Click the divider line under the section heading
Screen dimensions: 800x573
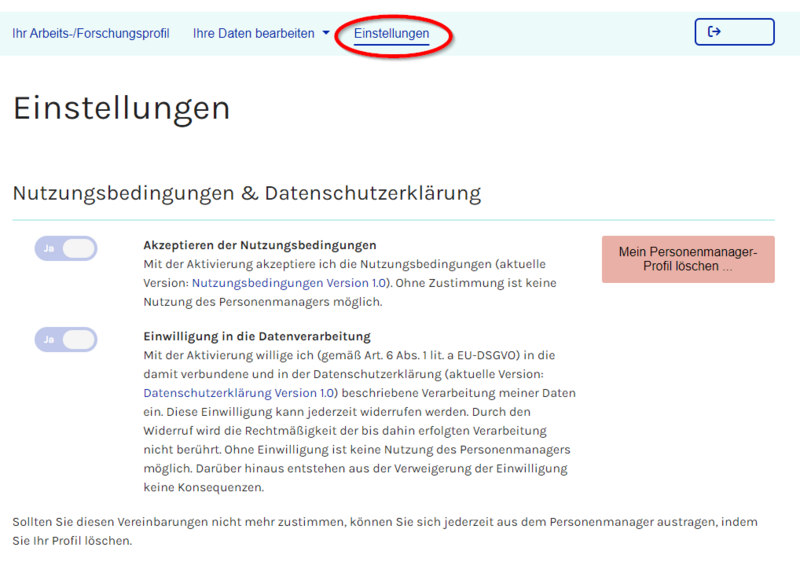click(x=393, y=219)
